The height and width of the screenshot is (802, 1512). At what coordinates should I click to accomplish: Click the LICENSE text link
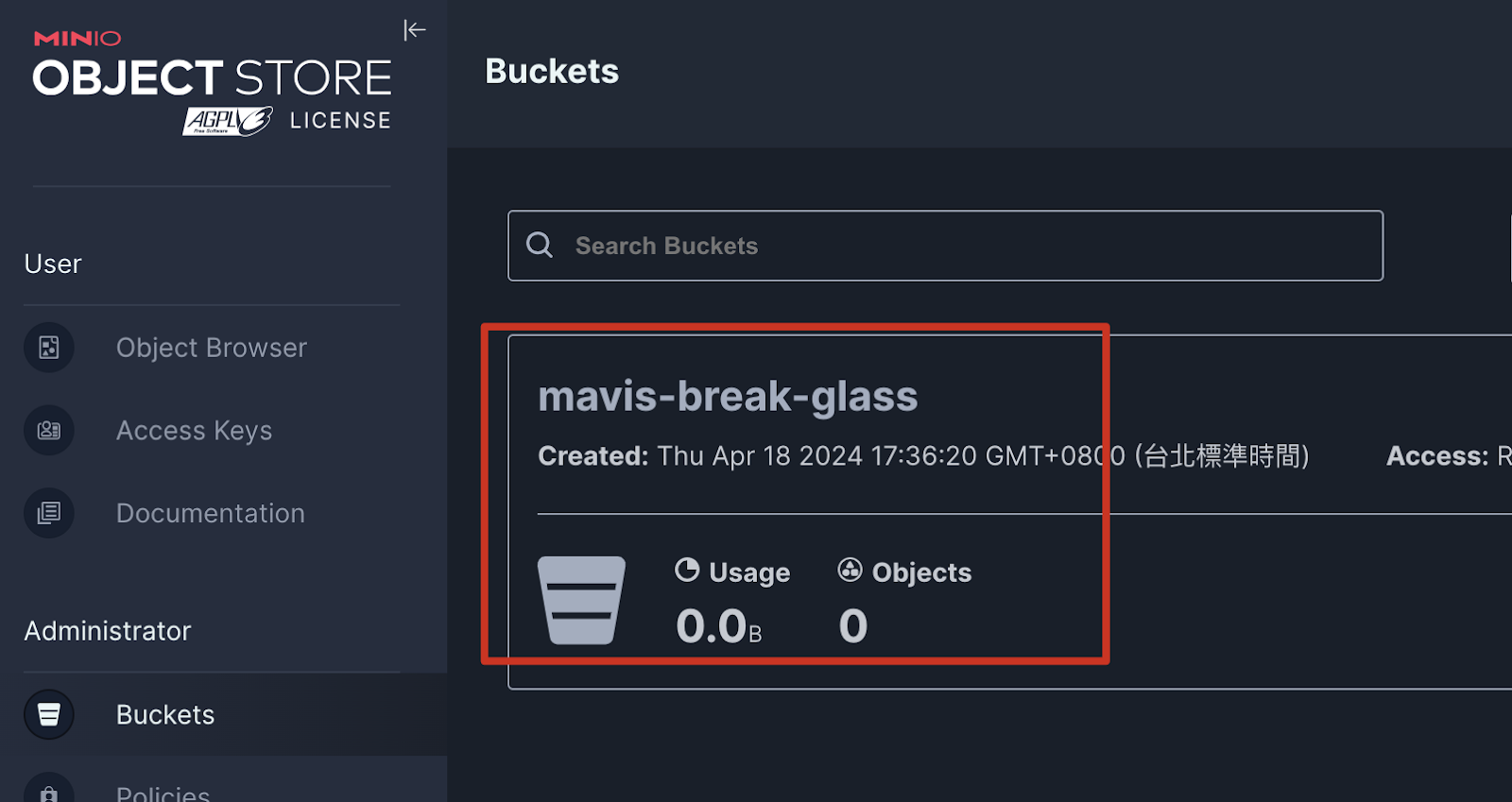[x=340, y=121]
